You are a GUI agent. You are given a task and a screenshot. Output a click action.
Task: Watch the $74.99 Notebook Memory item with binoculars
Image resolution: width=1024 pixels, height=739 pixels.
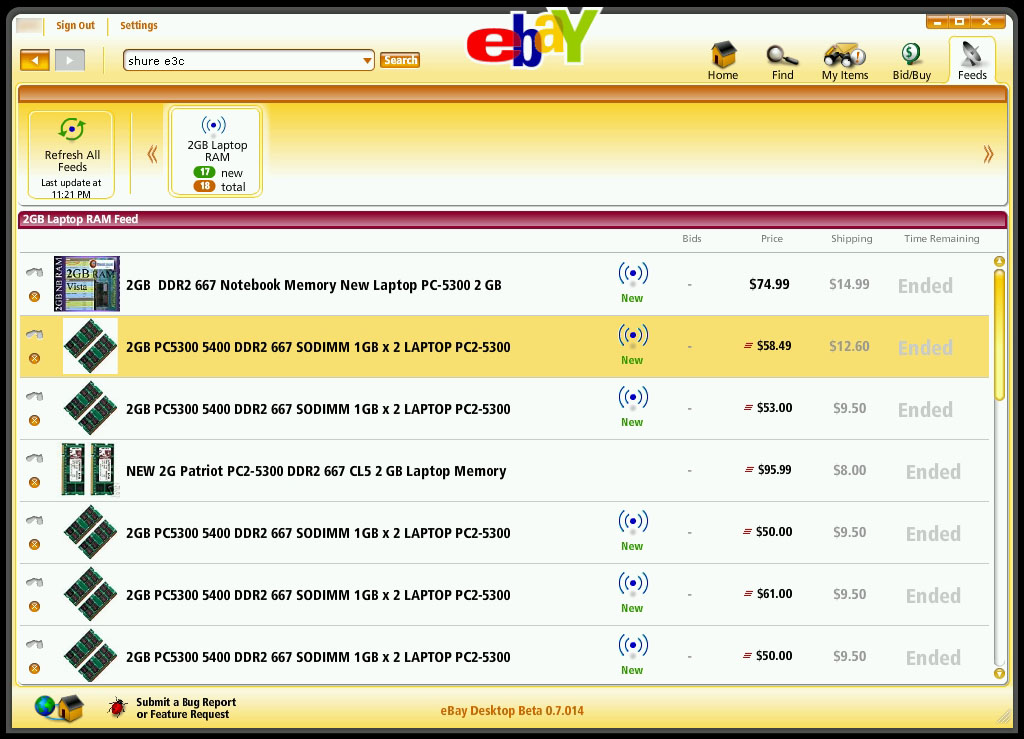(35, 272)
